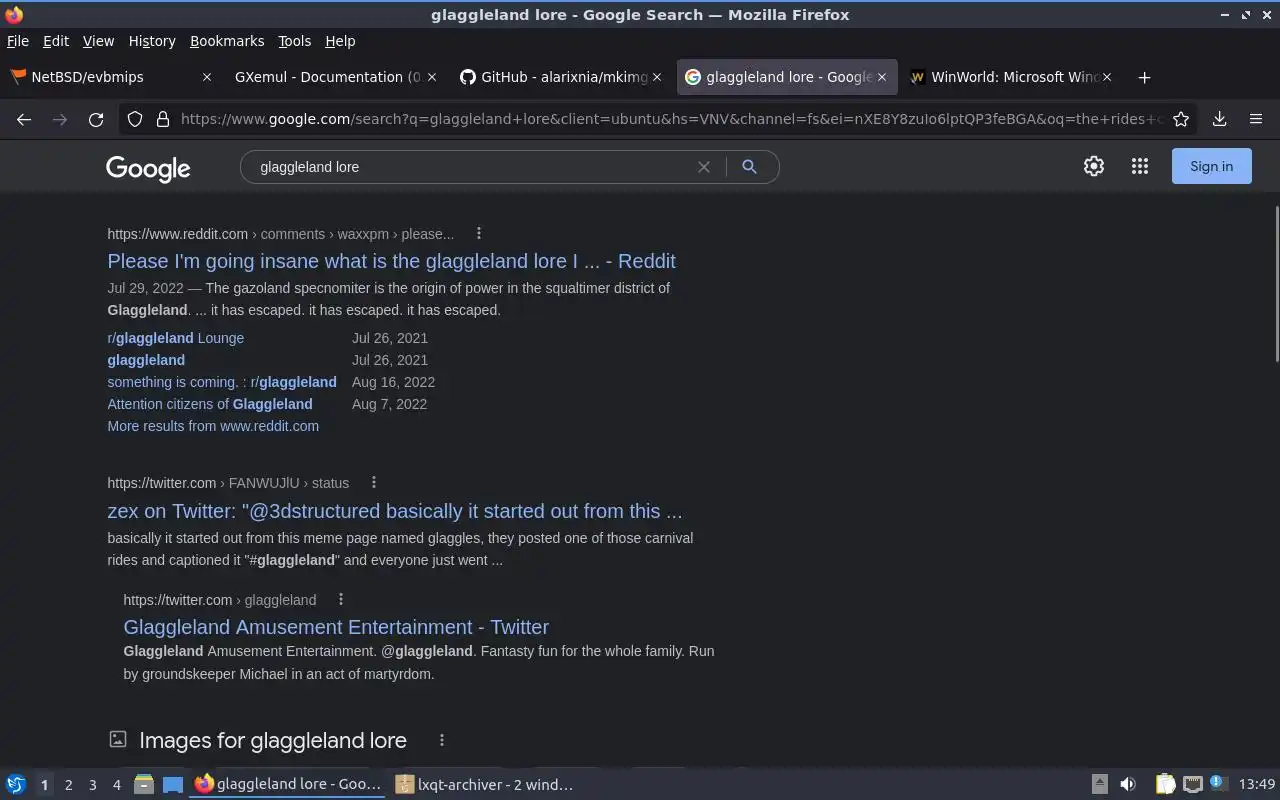The width and height of the screenshot is (1280, 800).
Task: Open options for Images for glaggleland lore
Action: tap(442, 740)
